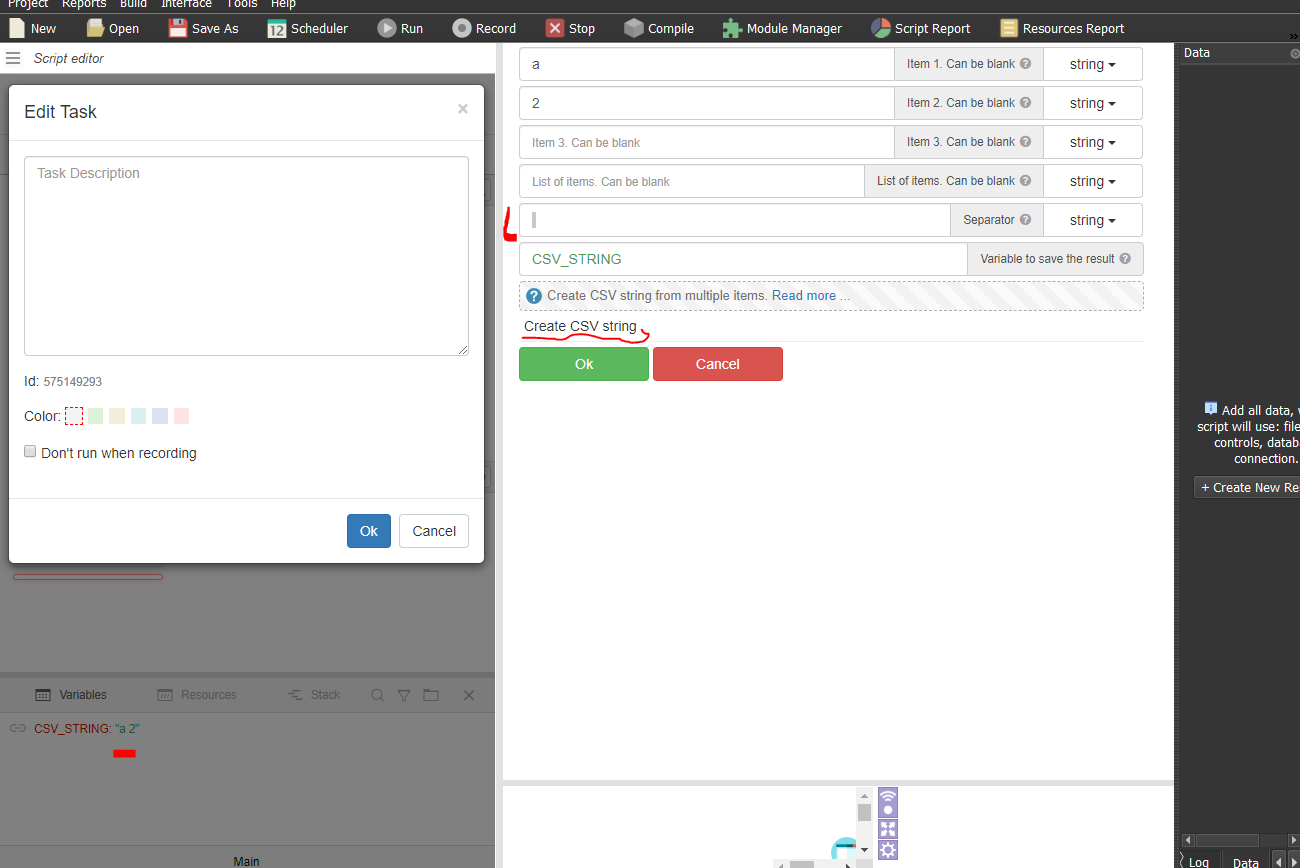Switch to the Log tab

click(1198, 861)
